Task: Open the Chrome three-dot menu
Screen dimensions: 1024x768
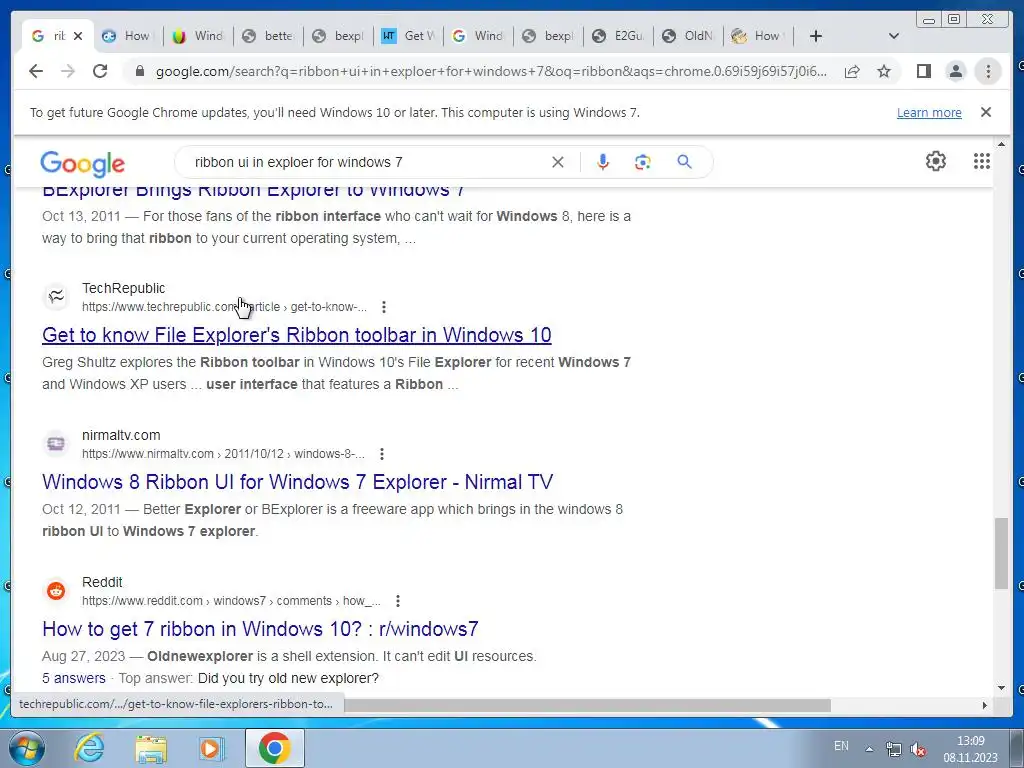Action: [988, 71]
